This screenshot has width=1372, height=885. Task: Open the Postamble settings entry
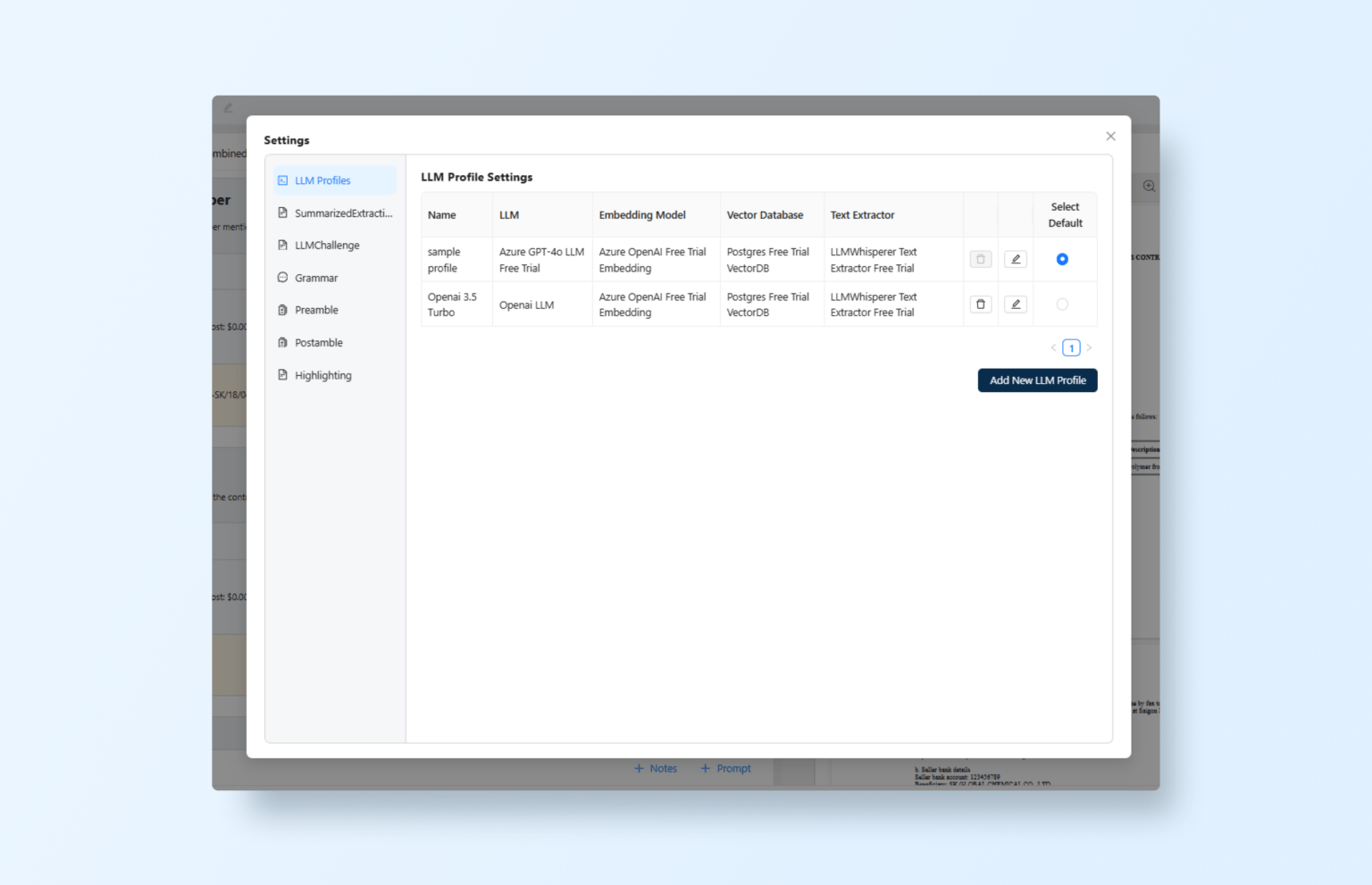coord(282,342)
